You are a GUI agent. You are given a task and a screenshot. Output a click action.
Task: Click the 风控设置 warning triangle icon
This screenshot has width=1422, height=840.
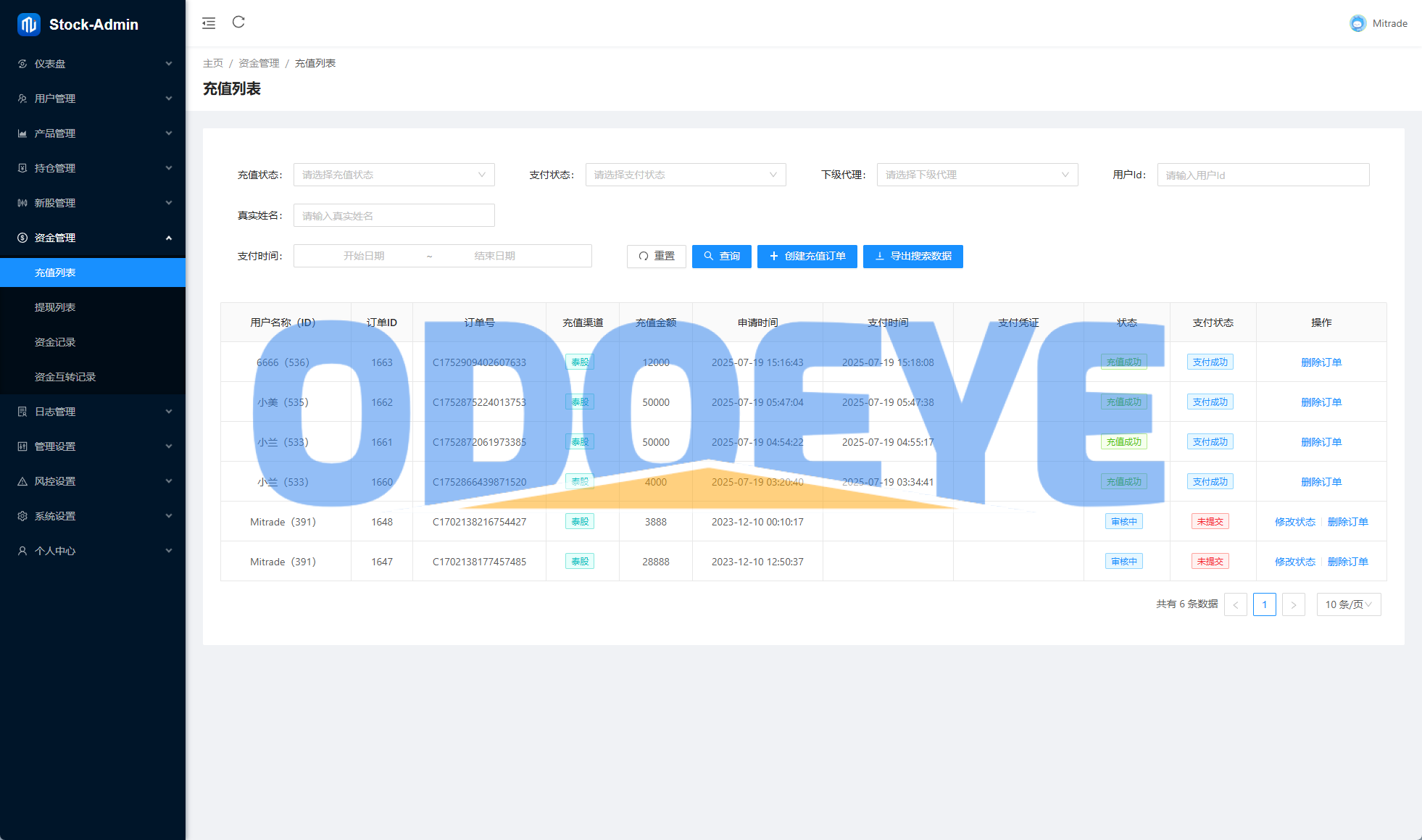(x=22, y=481)
